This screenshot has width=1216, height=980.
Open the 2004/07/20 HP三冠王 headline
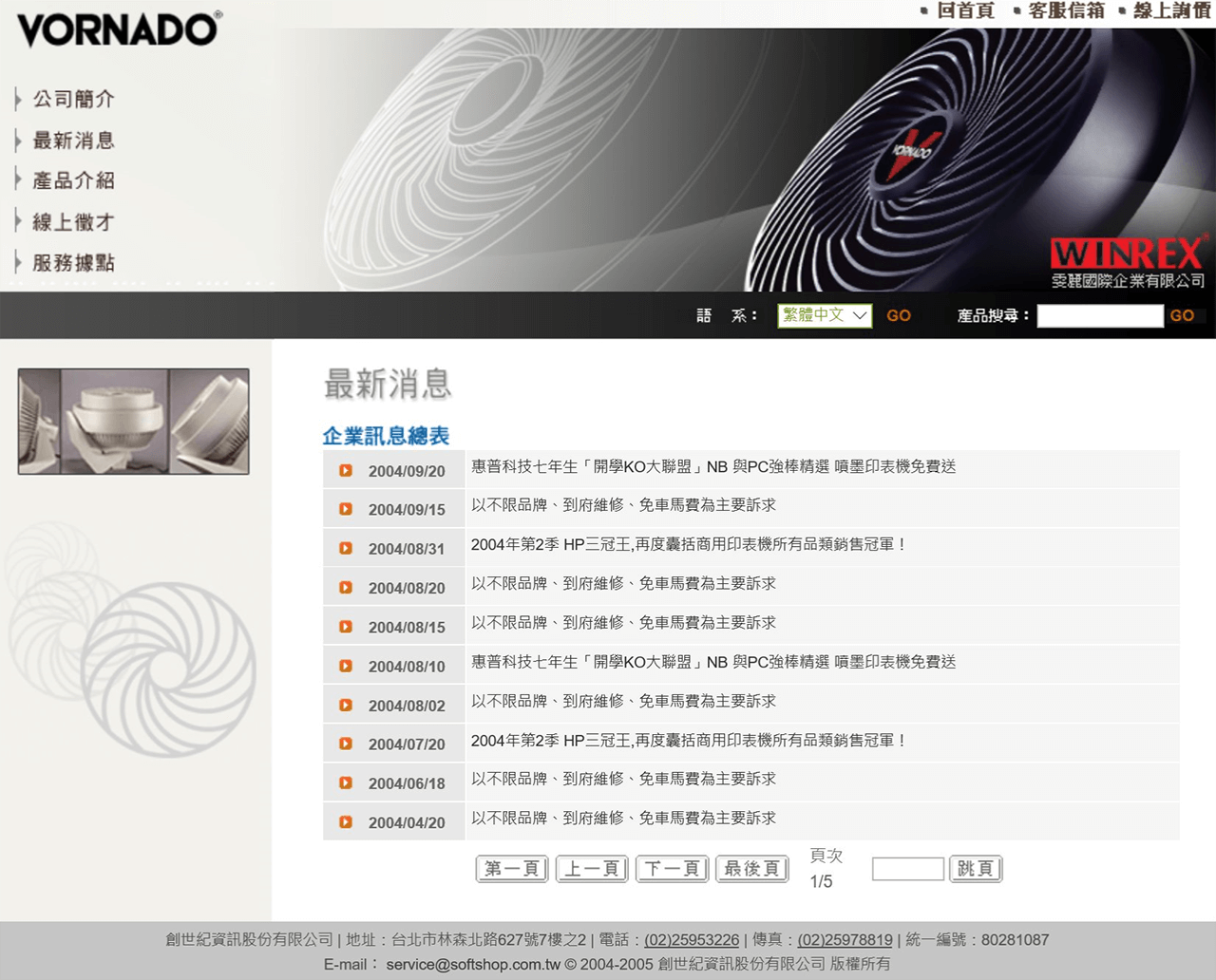[x=690, y=740]
